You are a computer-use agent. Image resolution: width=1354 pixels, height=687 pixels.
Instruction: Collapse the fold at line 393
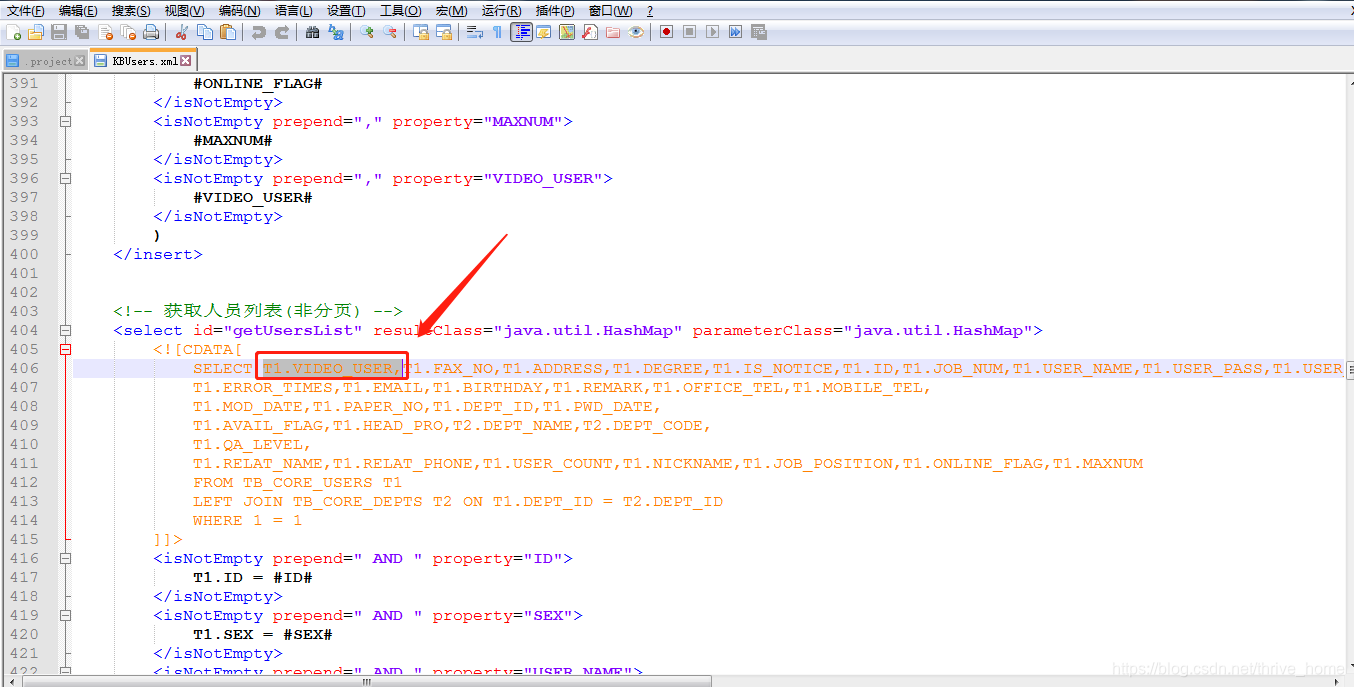66,121
